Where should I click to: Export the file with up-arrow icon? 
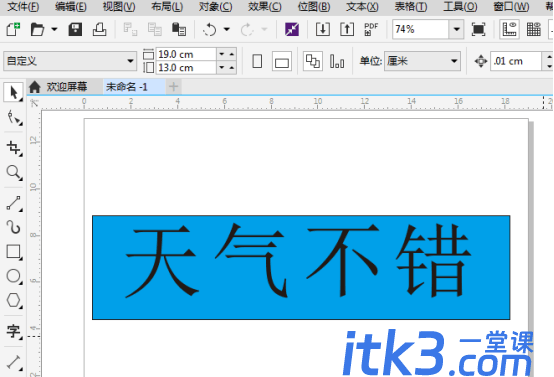(x=347, y=29)
